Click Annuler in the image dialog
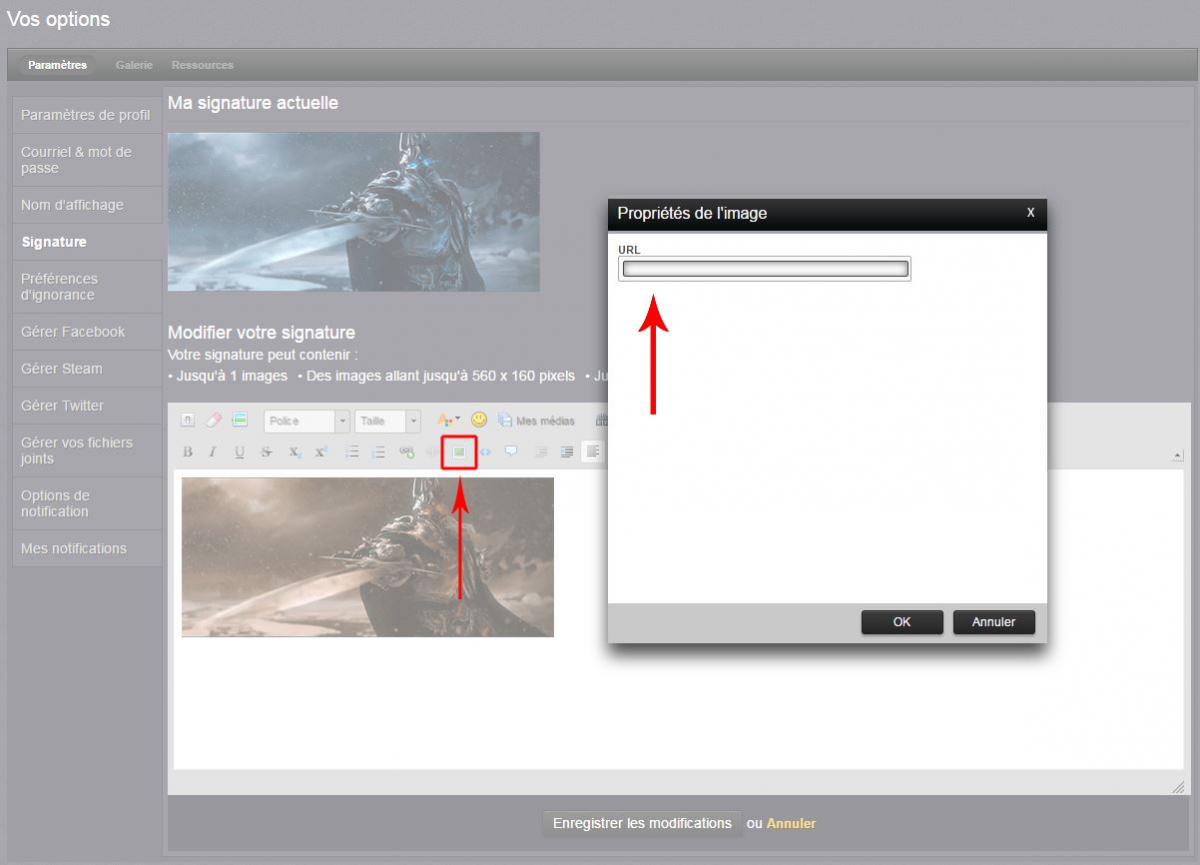1200x865 pixels. coord(994,622)
